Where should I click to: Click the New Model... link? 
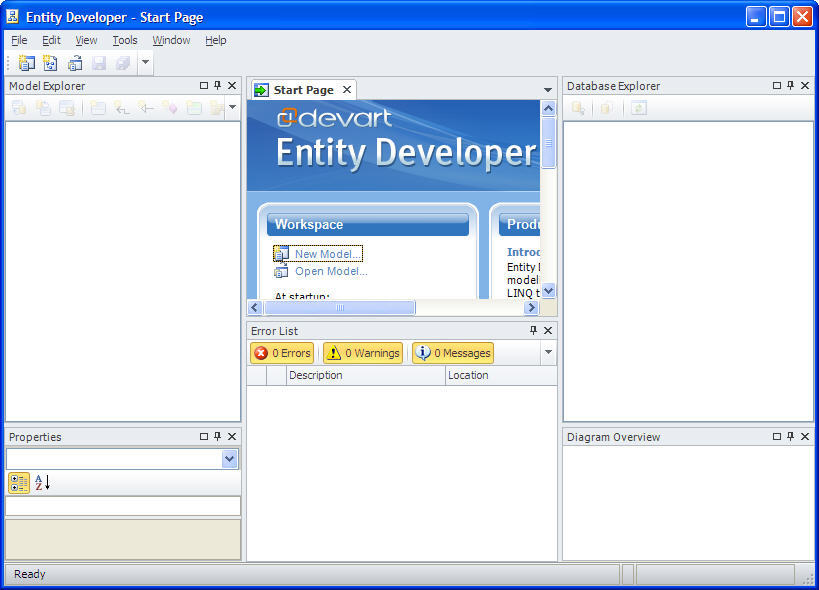tap(327, 254)
